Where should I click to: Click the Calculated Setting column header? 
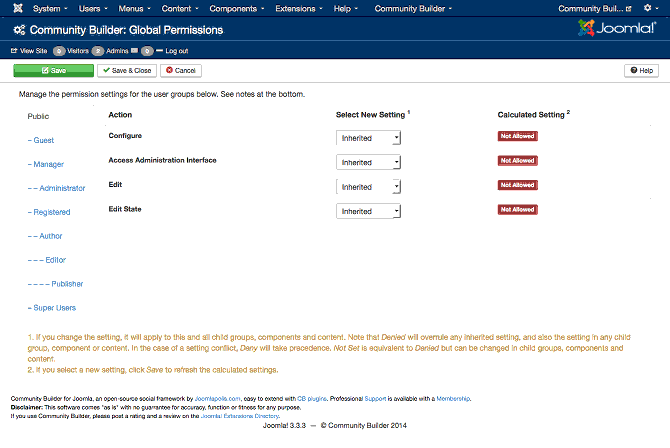(533, 115)
